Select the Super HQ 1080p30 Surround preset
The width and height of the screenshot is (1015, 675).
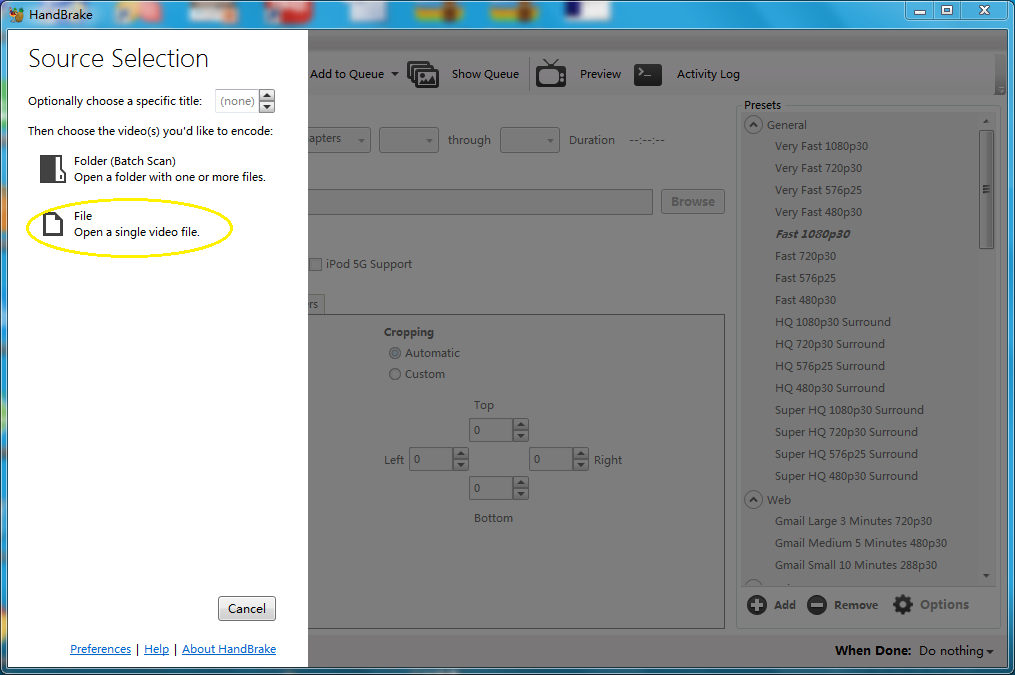point(849,410)
